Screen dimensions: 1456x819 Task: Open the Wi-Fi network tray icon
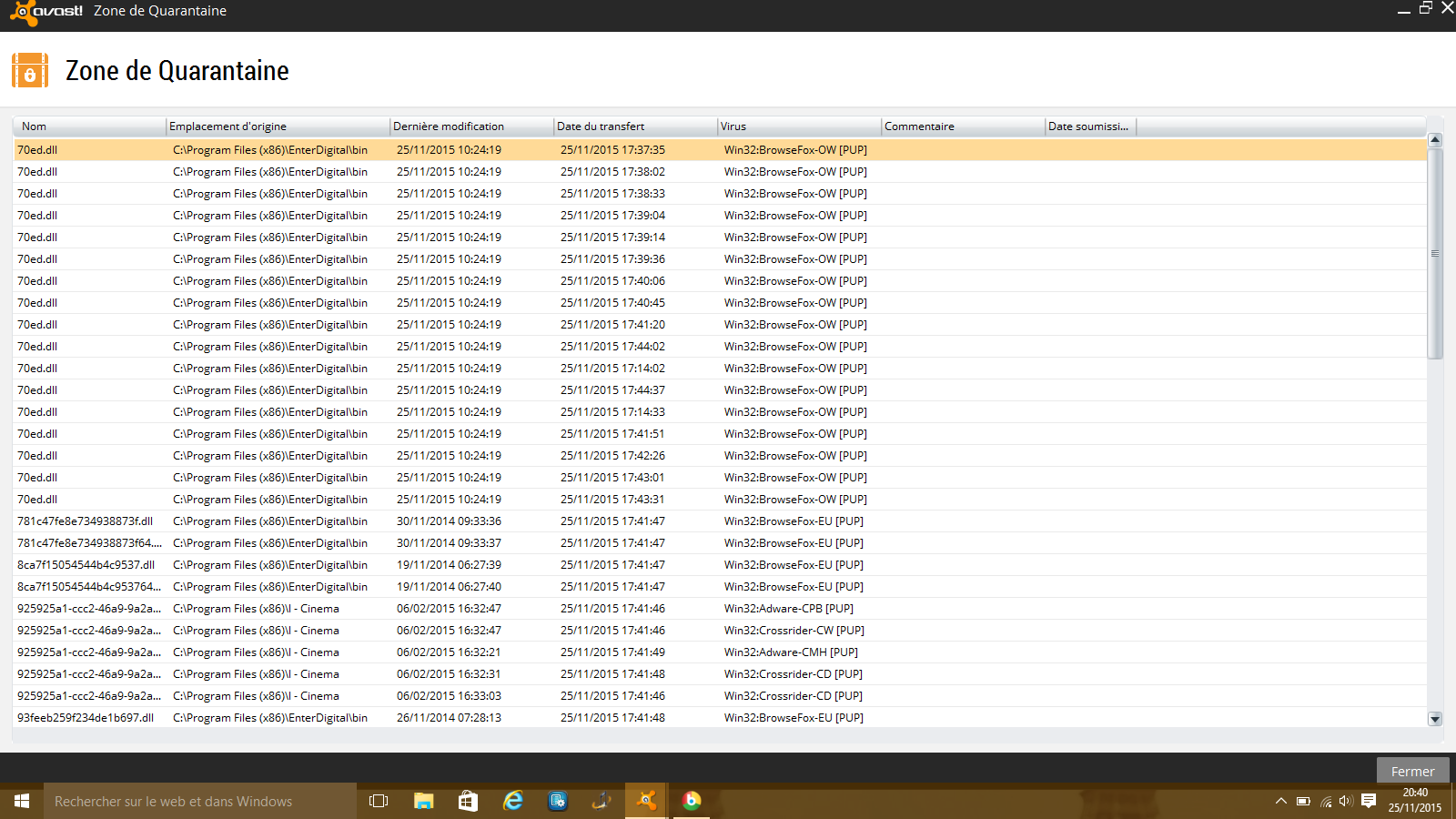1326,801
